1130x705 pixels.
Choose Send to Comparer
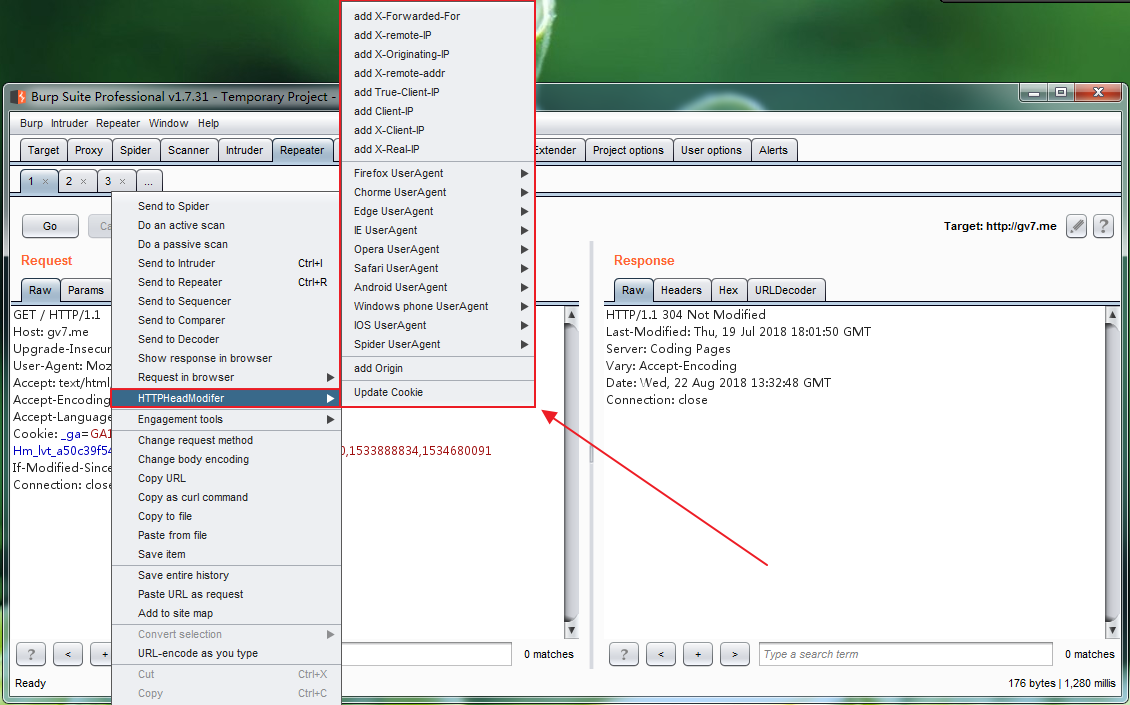point(226,320)
